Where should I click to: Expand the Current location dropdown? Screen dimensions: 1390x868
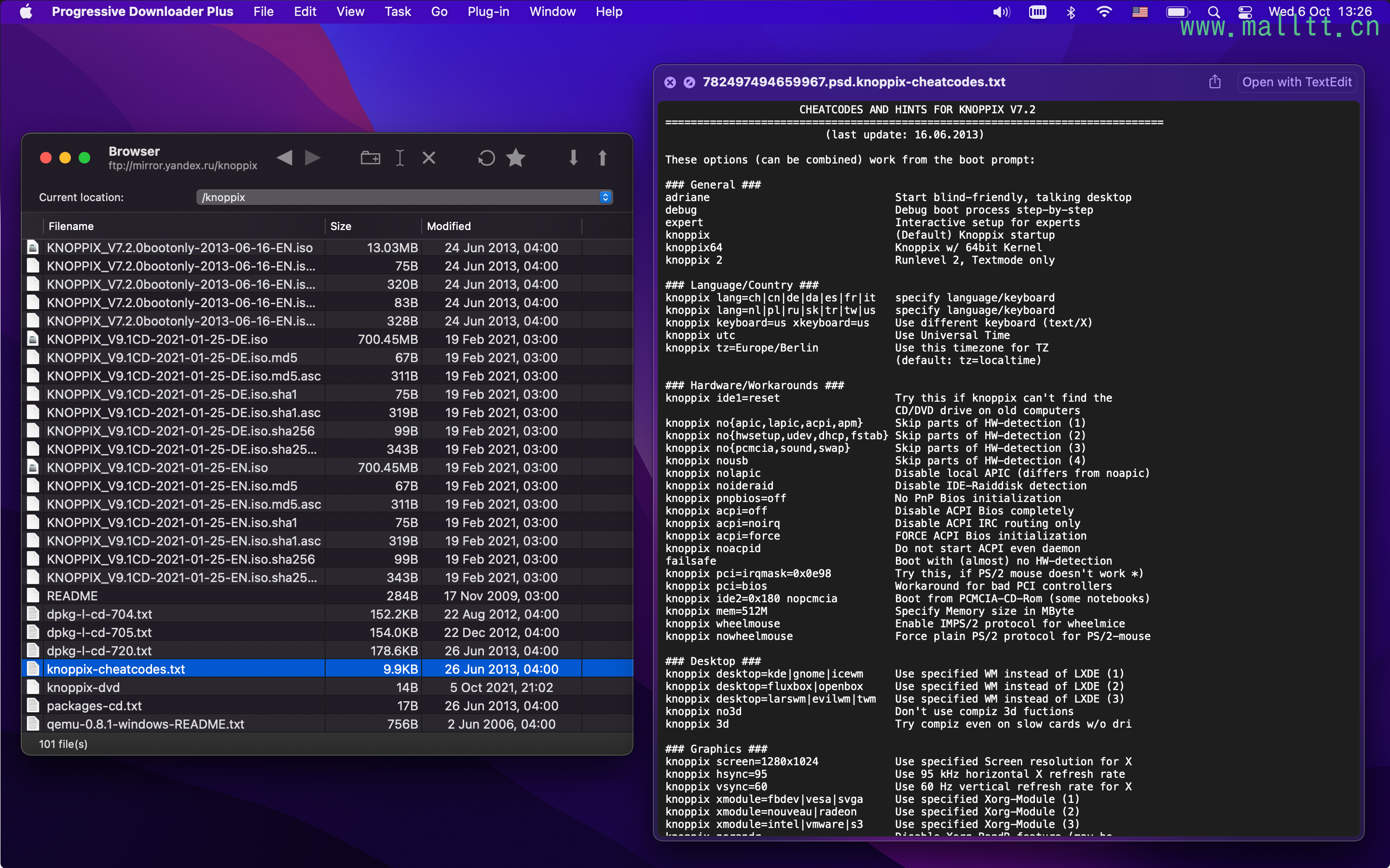(x=605, y=197)
